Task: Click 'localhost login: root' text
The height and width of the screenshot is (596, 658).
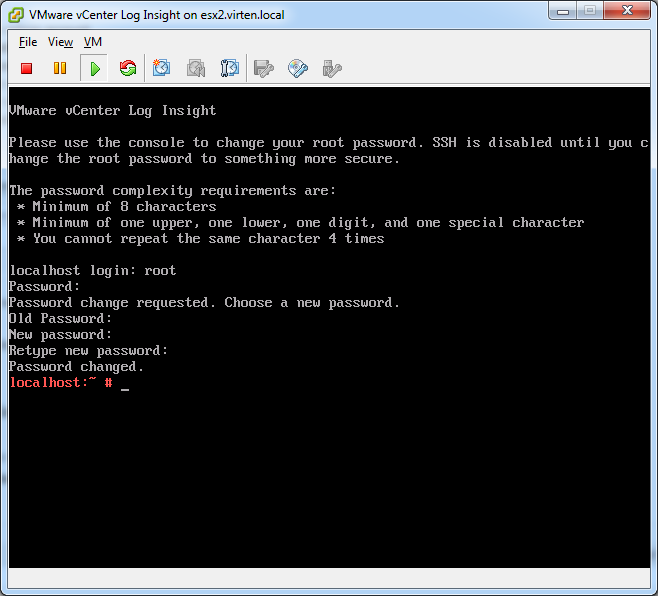Action: (93, 271)
